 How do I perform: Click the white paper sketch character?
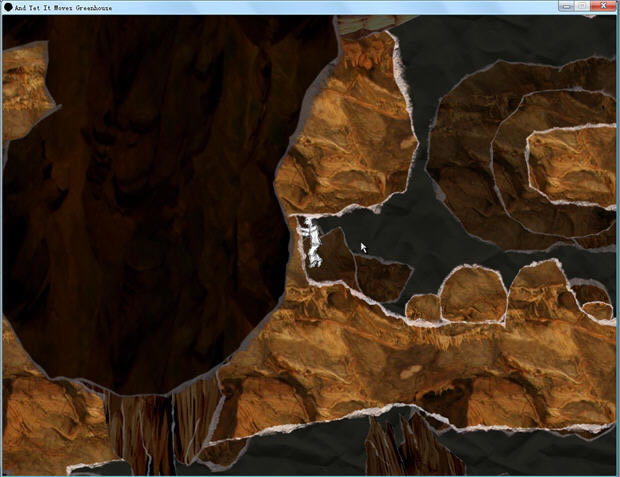click(x=313, y=243)
